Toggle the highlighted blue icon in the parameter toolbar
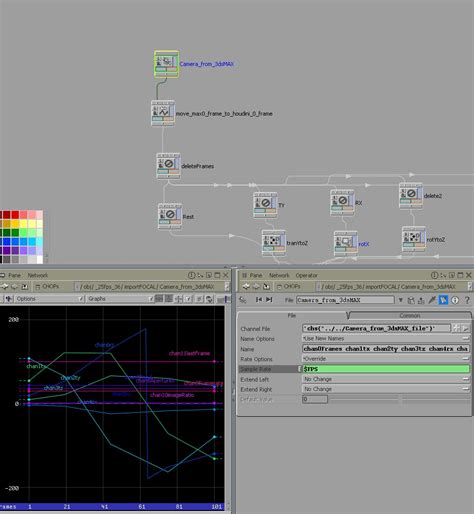The height and width of the screenshot is (514, 474). pos(443,300)
